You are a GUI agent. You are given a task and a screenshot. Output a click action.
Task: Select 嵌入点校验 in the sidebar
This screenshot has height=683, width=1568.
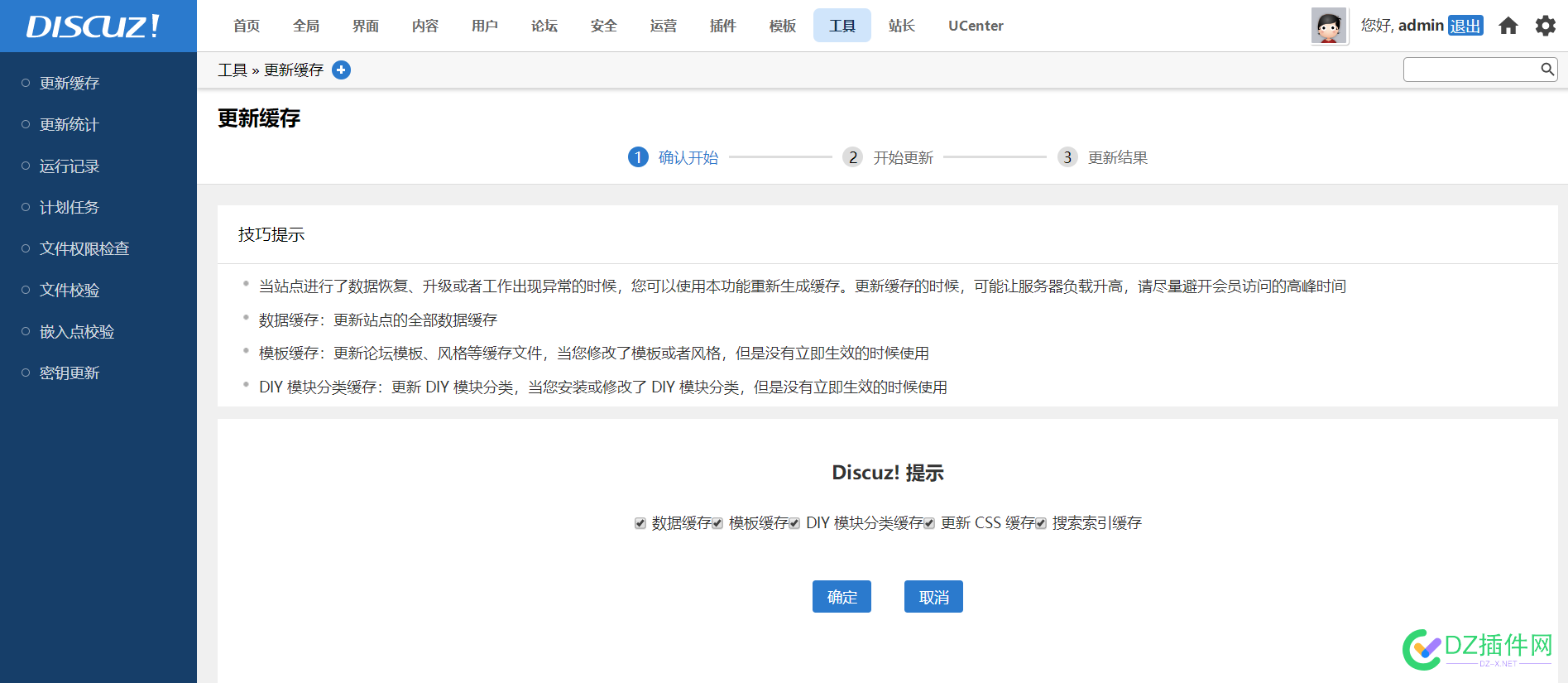(x=77, y=331)
